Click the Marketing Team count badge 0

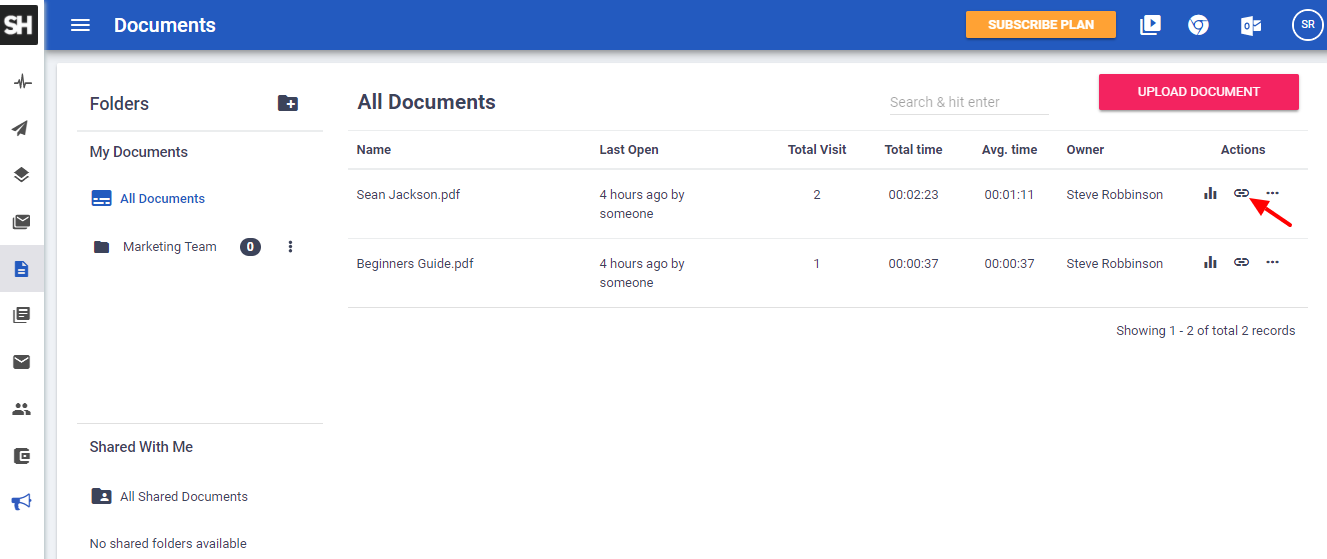click(250, 247)
